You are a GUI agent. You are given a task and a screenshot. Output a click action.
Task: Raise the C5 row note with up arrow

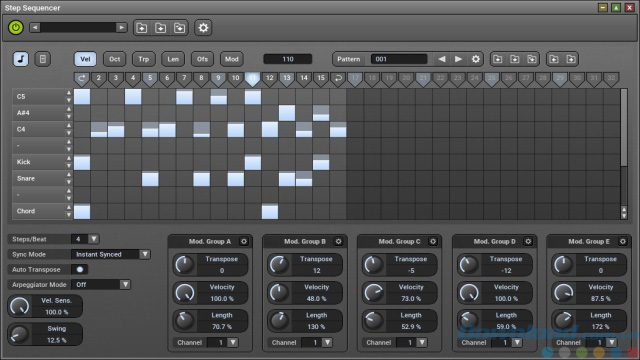click(69, 93)
